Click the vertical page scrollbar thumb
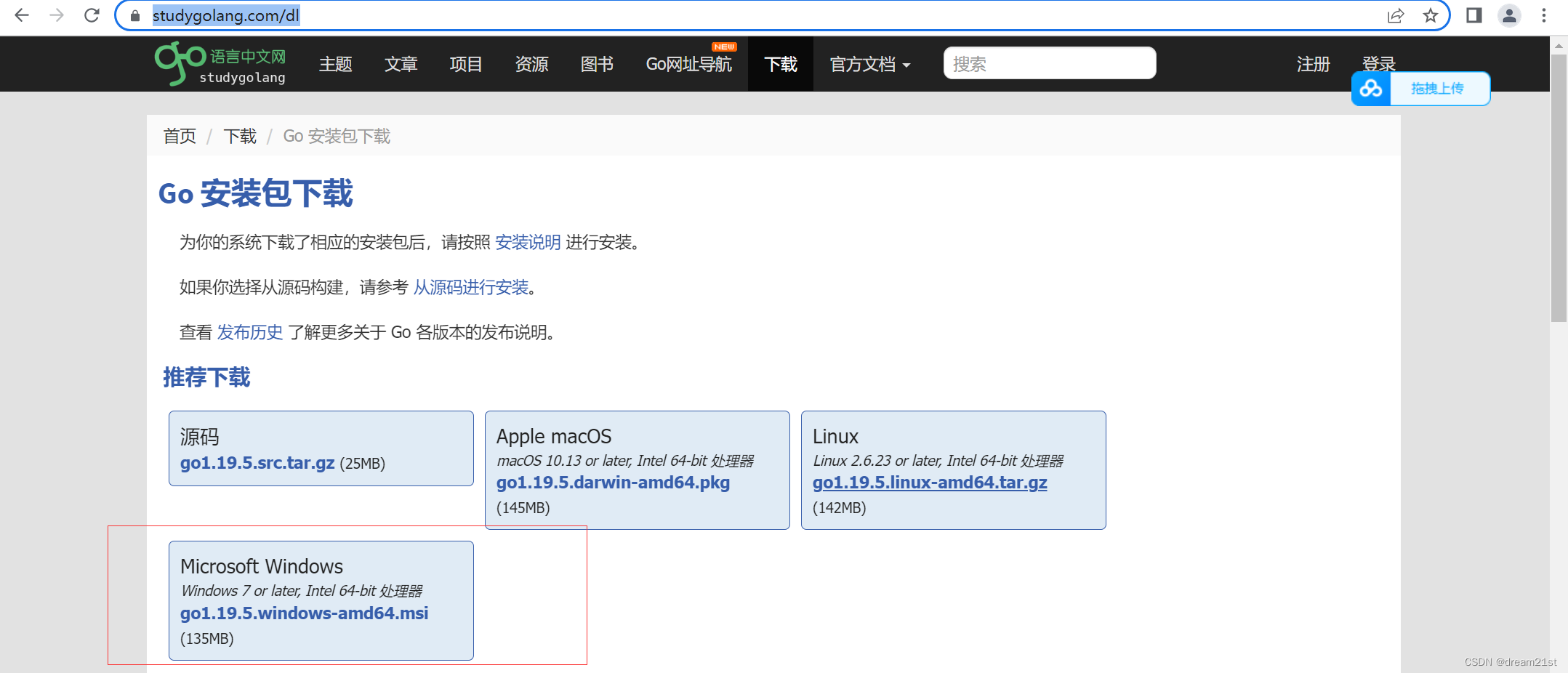Screen dimensions: 1568x673 click(x=1559, y=188)
